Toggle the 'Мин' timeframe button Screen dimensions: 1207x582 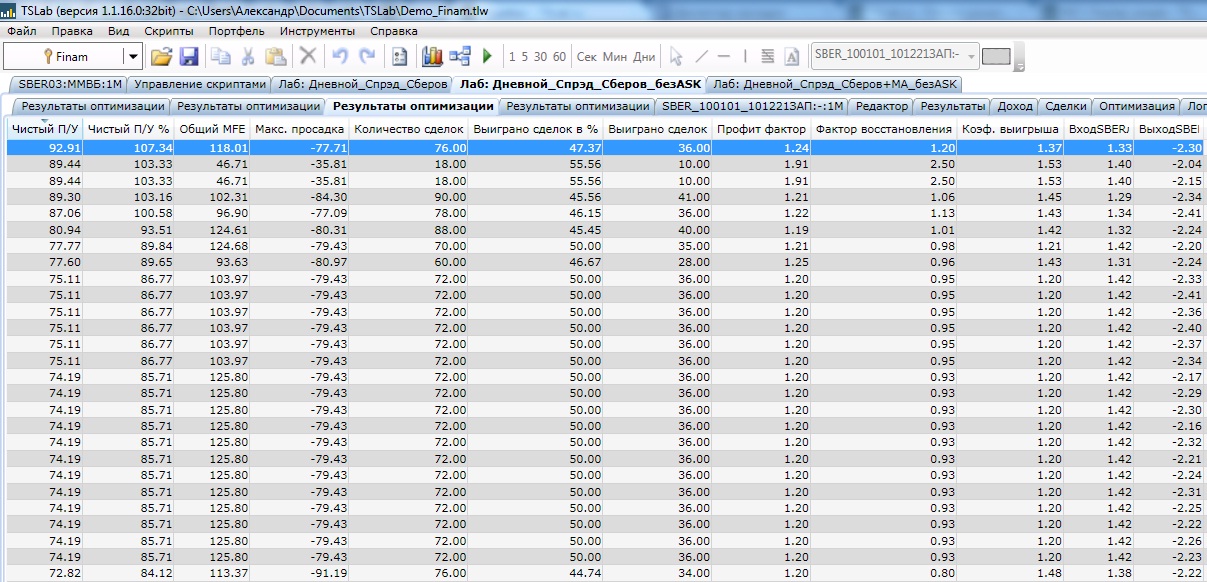pos(615,57)
